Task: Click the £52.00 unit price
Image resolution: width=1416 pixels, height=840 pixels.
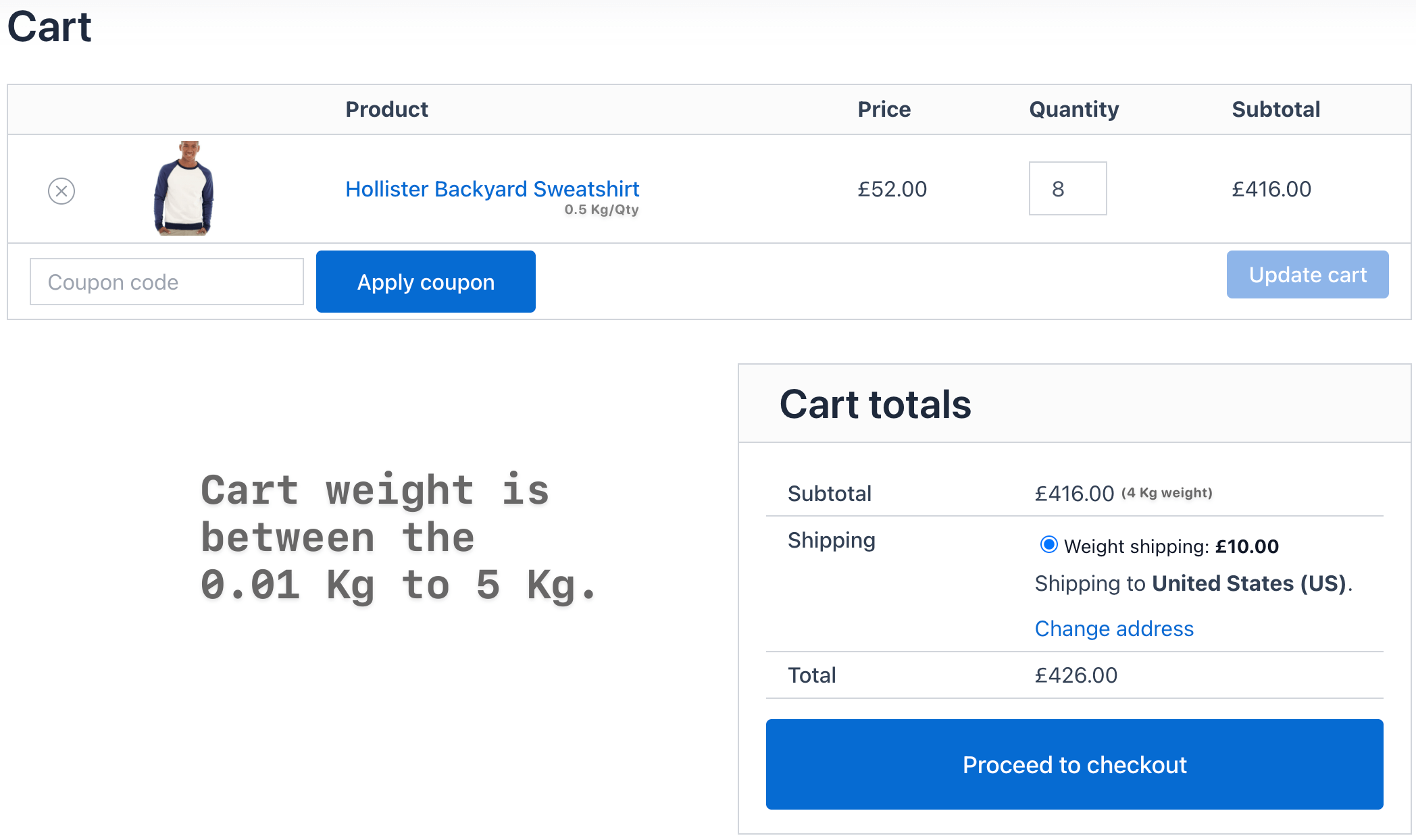Action: pyautogui.click(x=892, y=189)
